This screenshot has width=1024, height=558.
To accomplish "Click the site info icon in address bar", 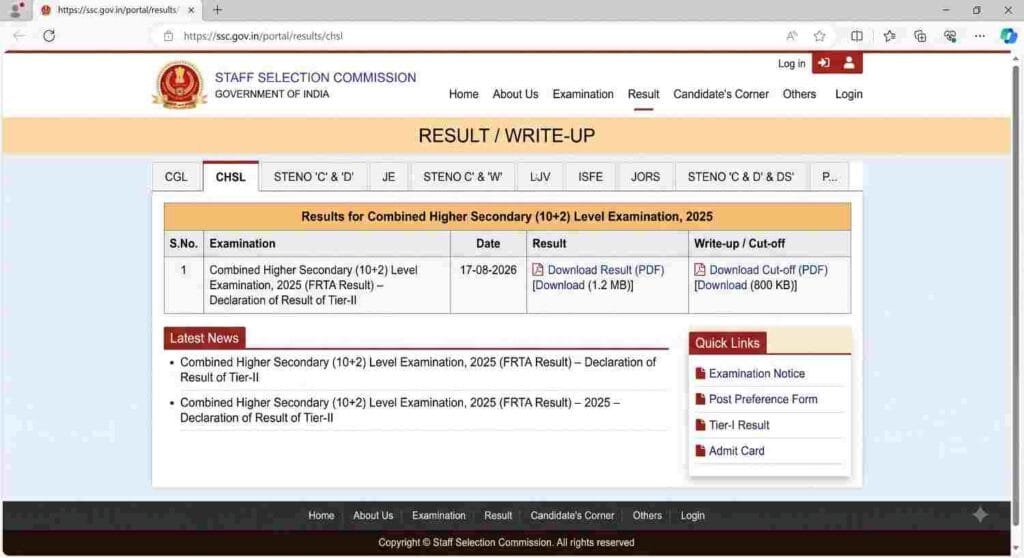I will 168,36.
